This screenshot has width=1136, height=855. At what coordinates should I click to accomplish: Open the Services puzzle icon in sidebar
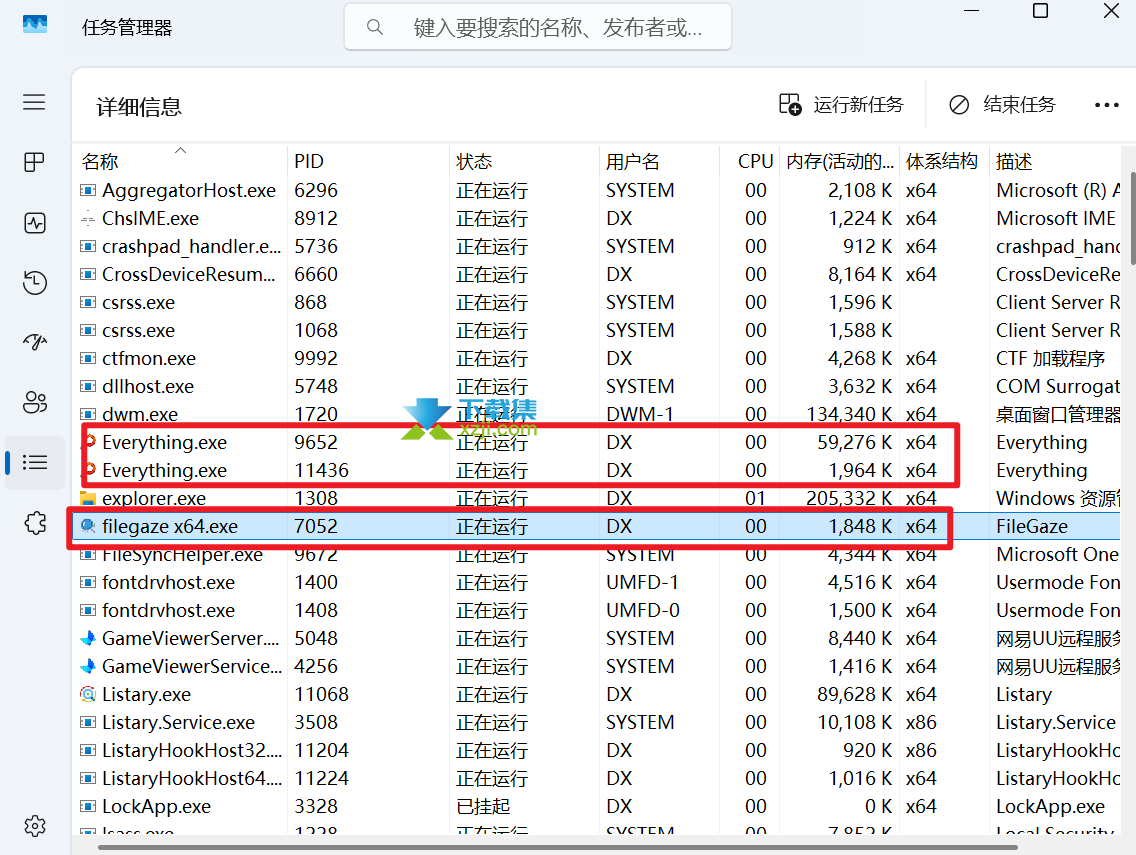click(35, 522)
